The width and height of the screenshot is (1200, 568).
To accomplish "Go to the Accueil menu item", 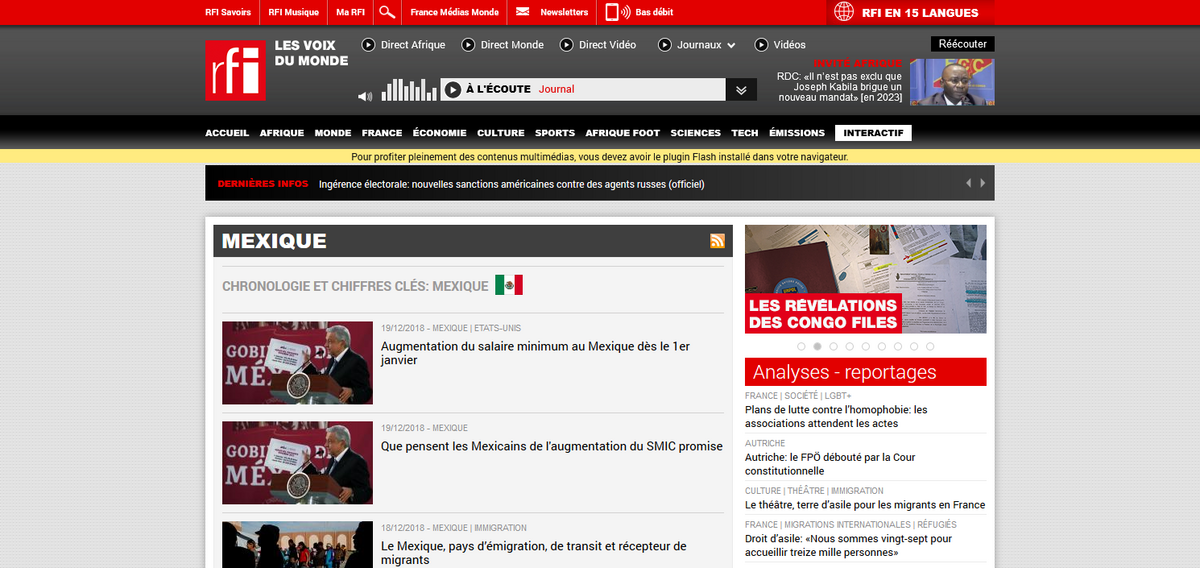I will pos(227,133).
